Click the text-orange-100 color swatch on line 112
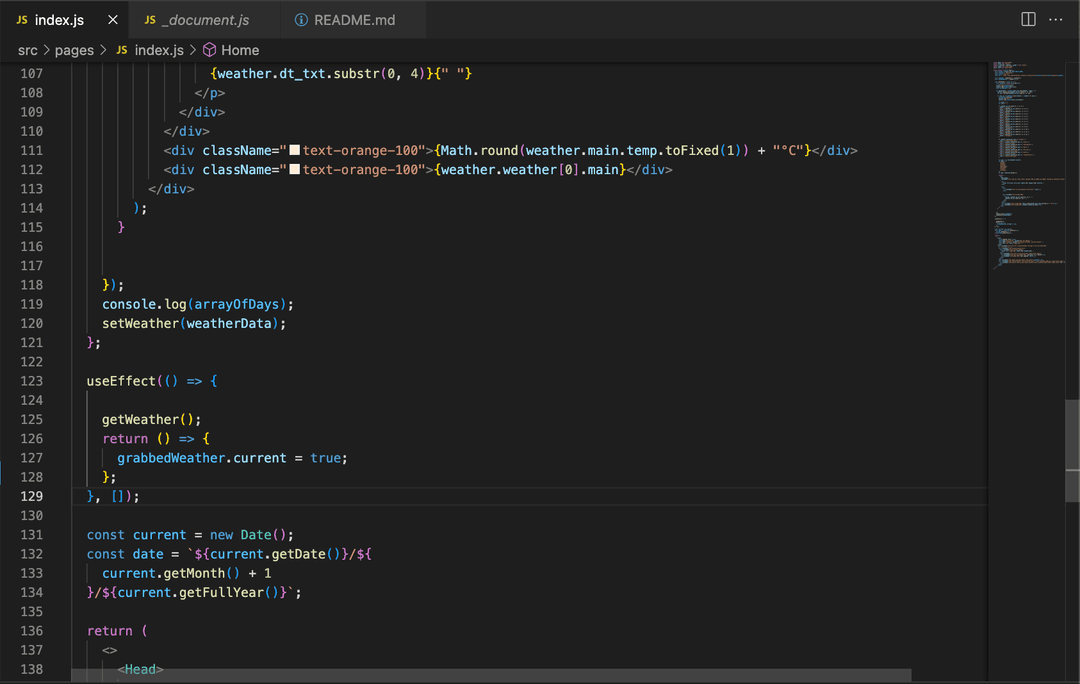 pos(295,170)
